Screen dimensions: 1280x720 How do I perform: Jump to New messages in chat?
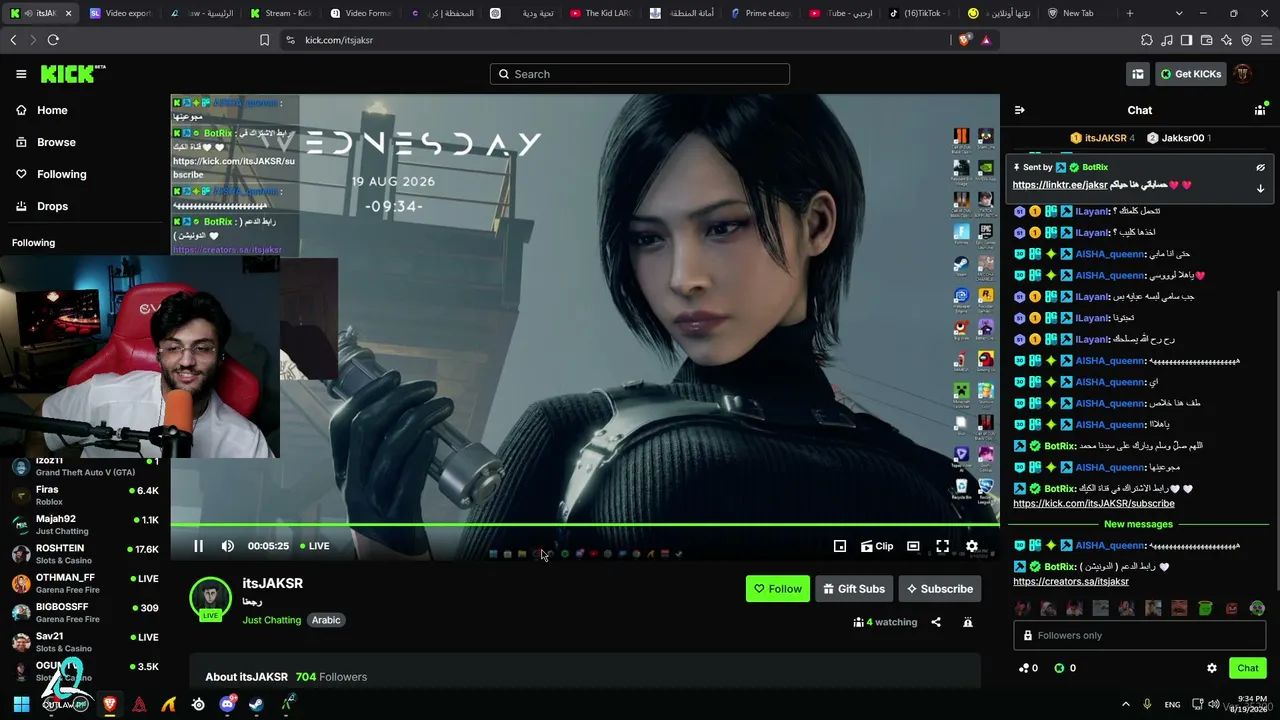[x=1138, y=524]
